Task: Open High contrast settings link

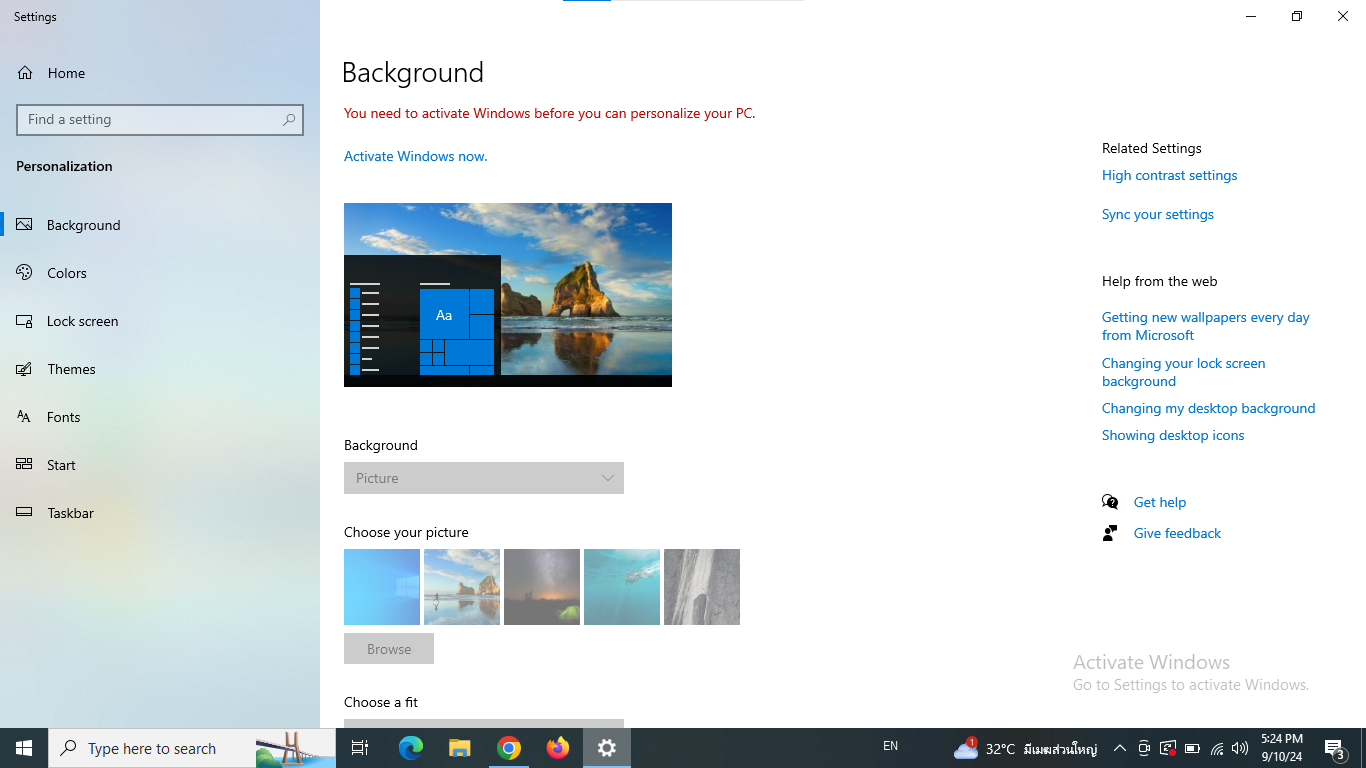Action: [1169, 175]
